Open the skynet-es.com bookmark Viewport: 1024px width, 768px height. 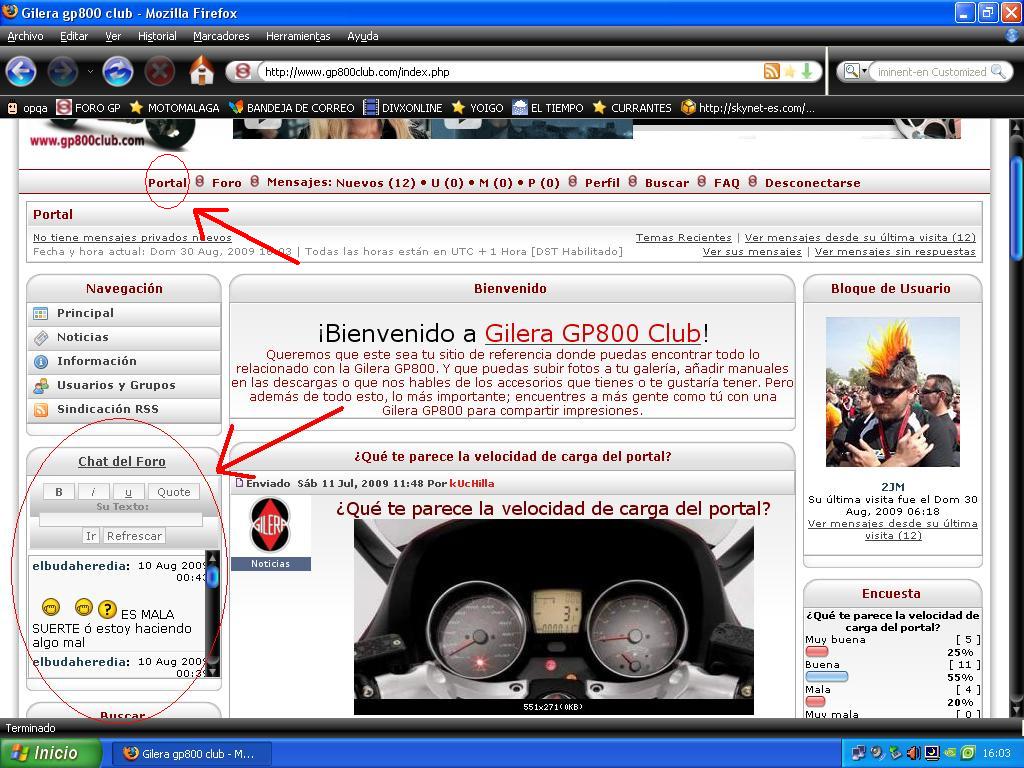[x=748, y=108]
